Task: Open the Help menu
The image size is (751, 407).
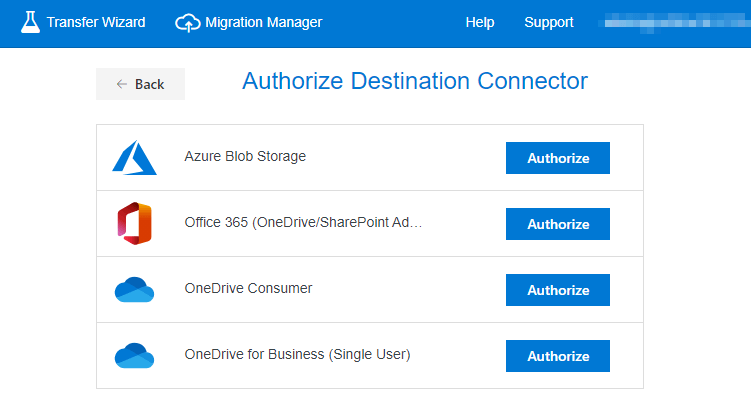Action: [480, 22]
